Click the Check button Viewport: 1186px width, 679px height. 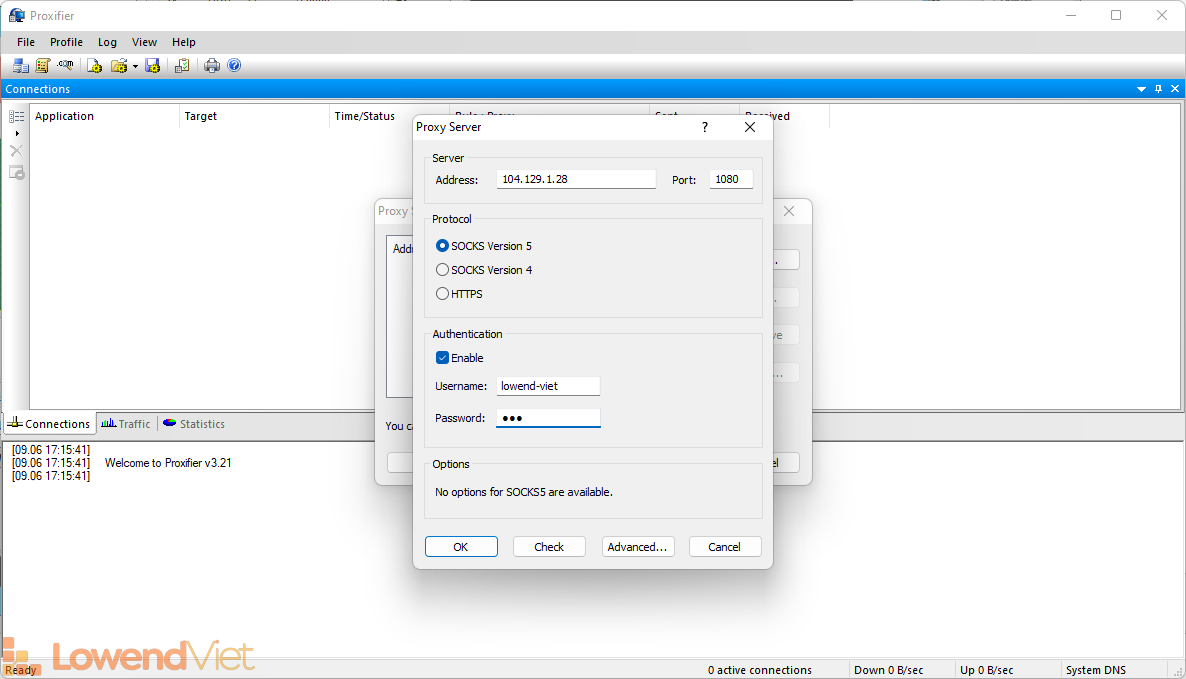tap(549, 547)
